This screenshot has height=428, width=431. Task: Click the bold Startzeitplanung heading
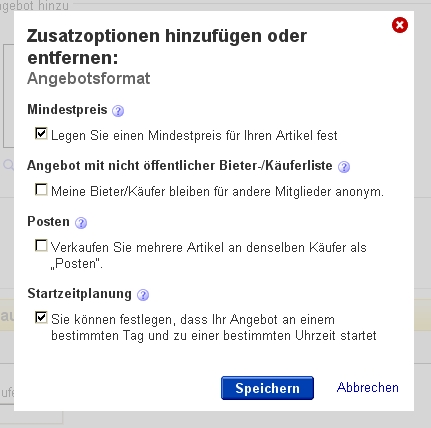pyautogui.click(x=79, y=294)
